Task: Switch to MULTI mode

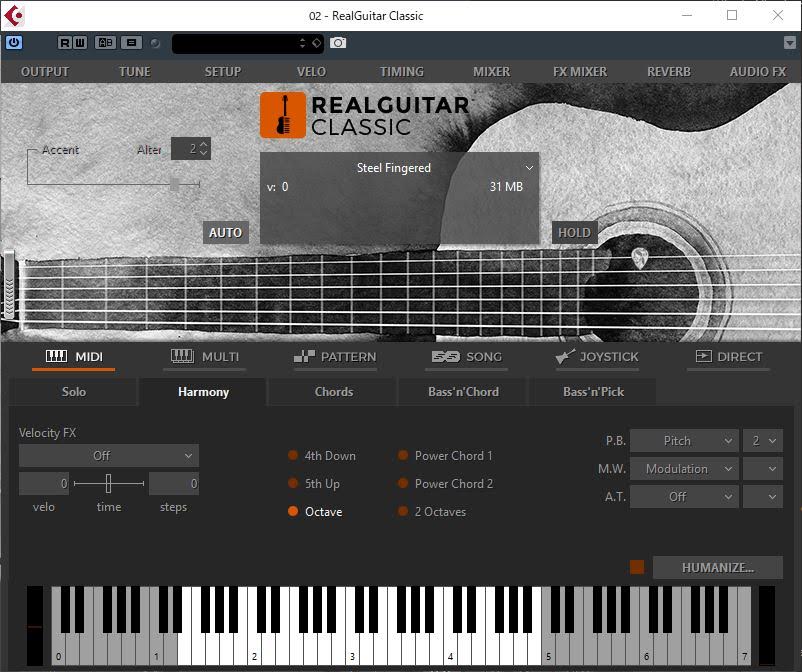Action: [x=205, y=357]
